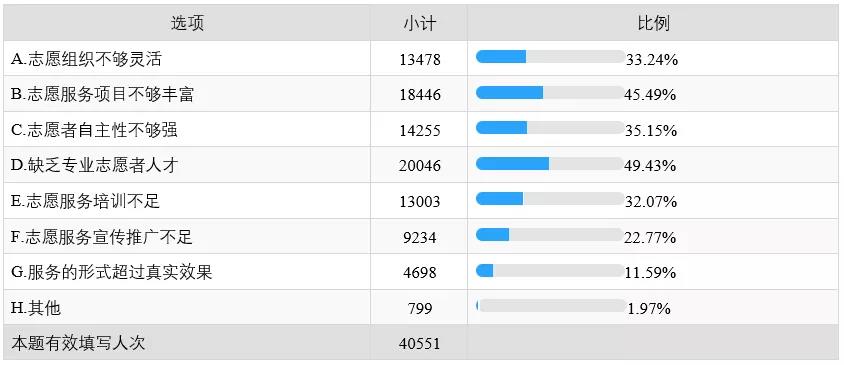844x365 pixels.
Task: Click total count 40551
Action: pos(420,343)
